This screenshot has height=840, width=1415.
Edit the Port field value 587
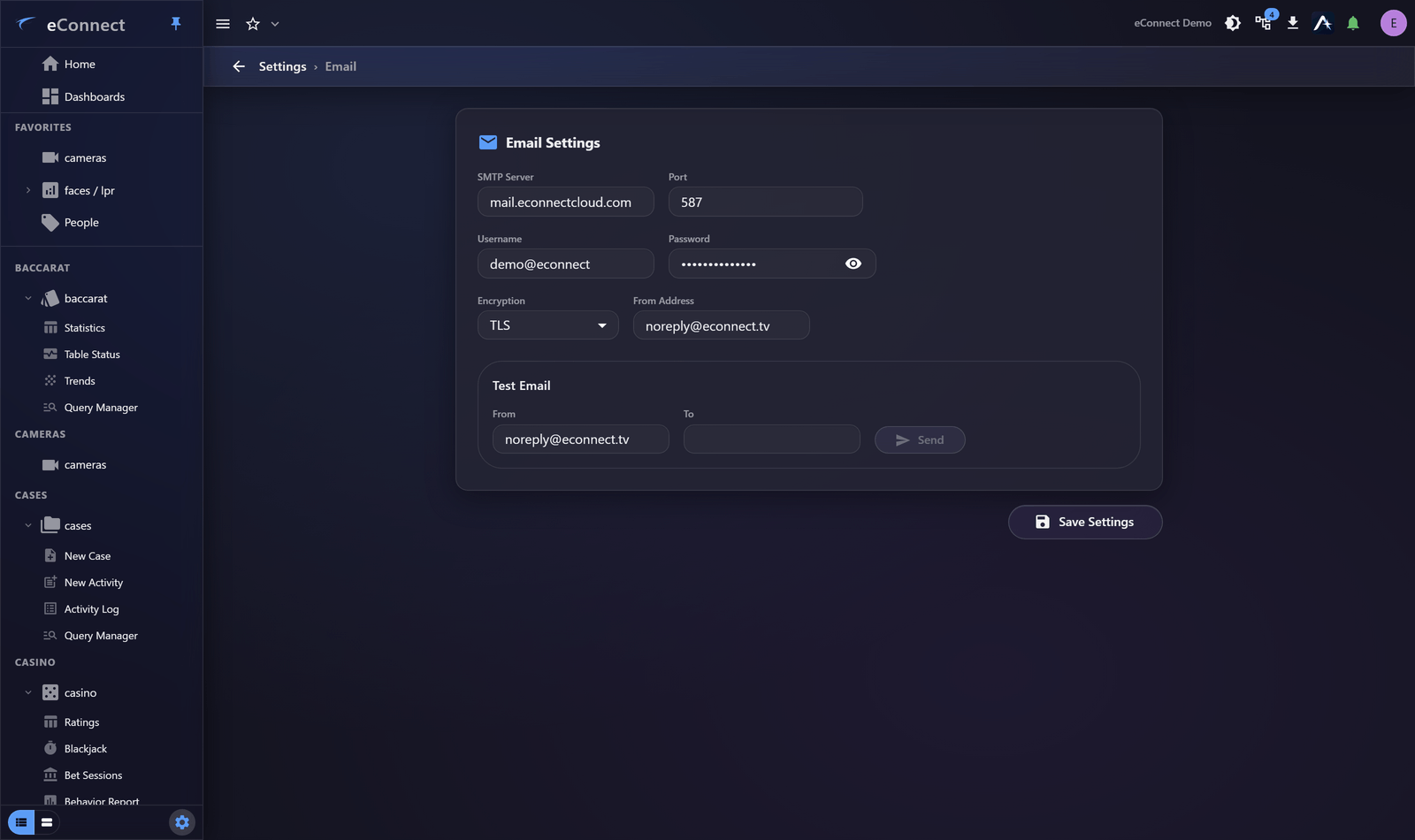point(766,202)
